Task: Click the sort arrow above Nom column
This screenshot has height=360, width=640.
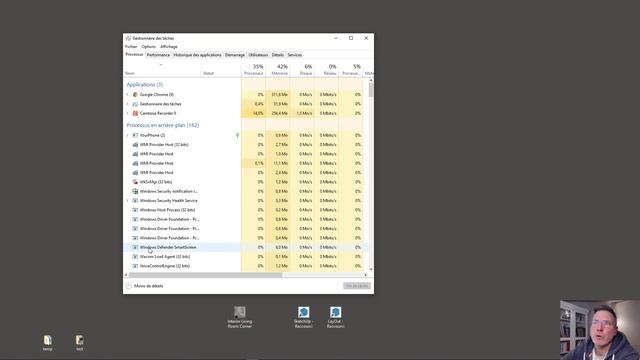Action: tap(161, 65)
